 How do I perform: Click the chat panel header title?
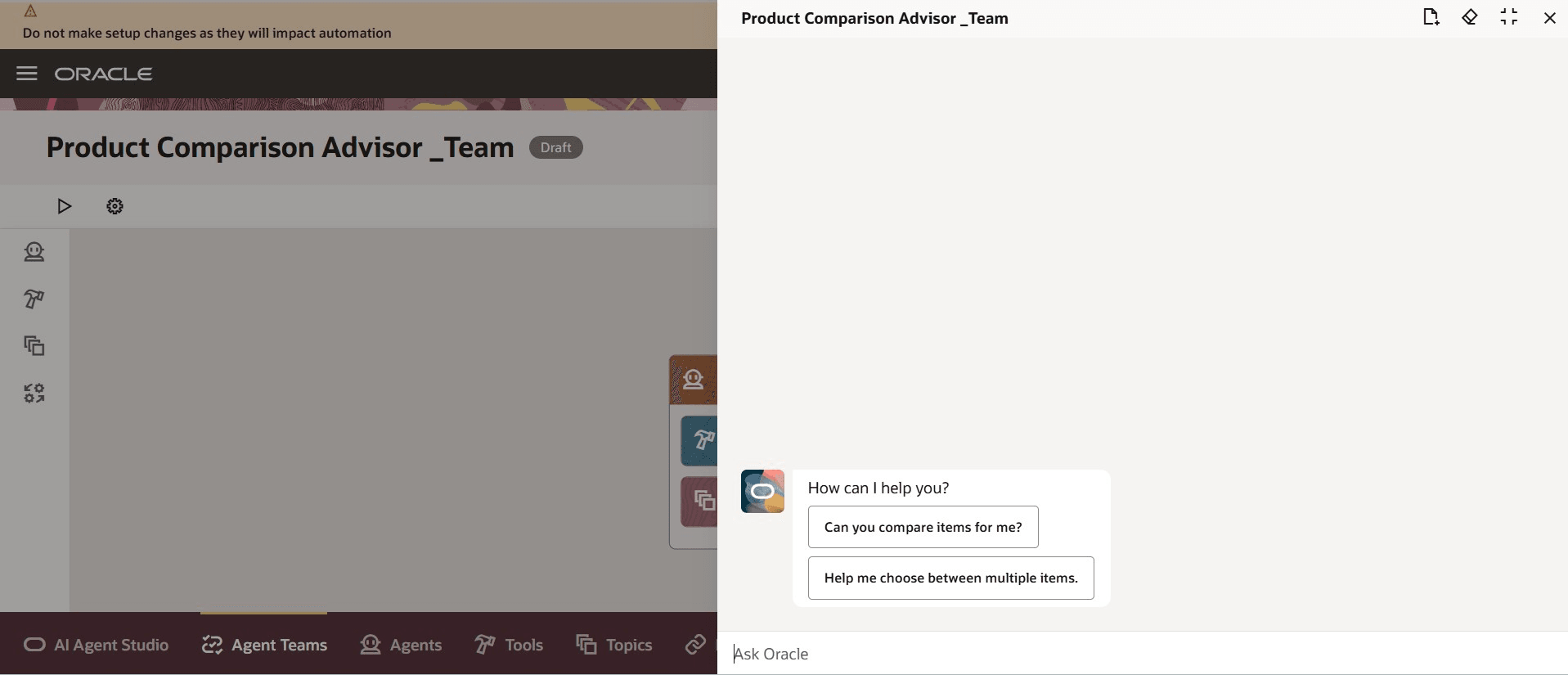874,18
